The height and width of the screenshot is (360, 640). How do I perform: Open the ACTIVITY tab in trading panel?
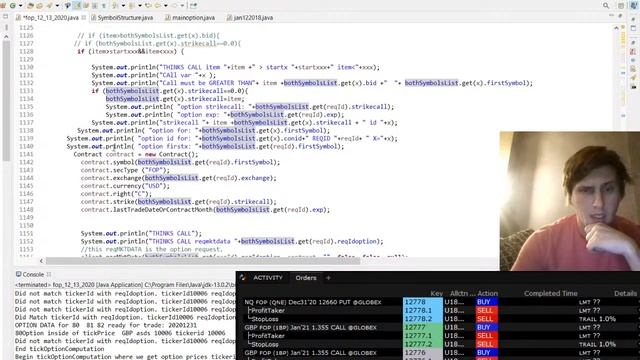[268, 278]
